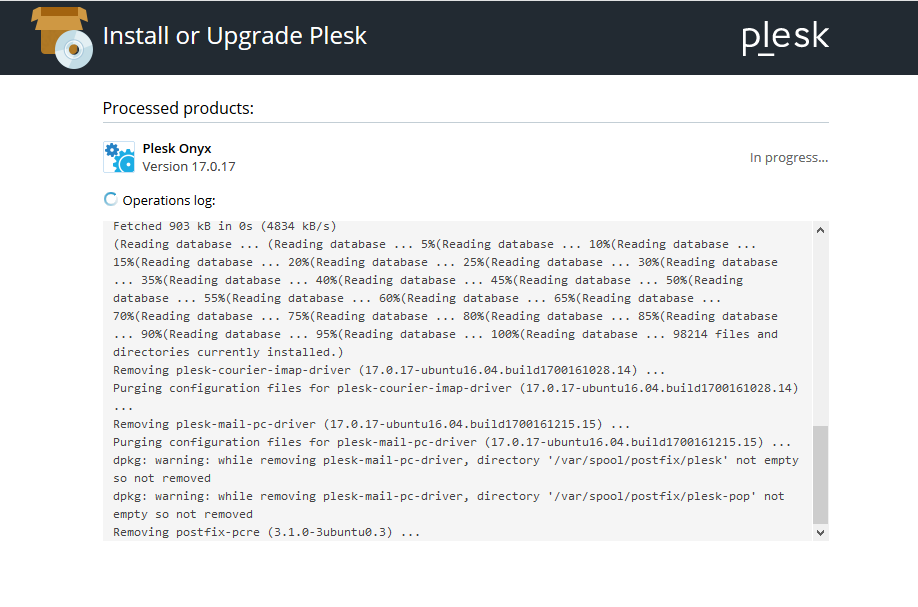Collapse upward using the scrollbar up arrow
The height and width of the screenshot is (607, 918).
(x=820, y=228)
